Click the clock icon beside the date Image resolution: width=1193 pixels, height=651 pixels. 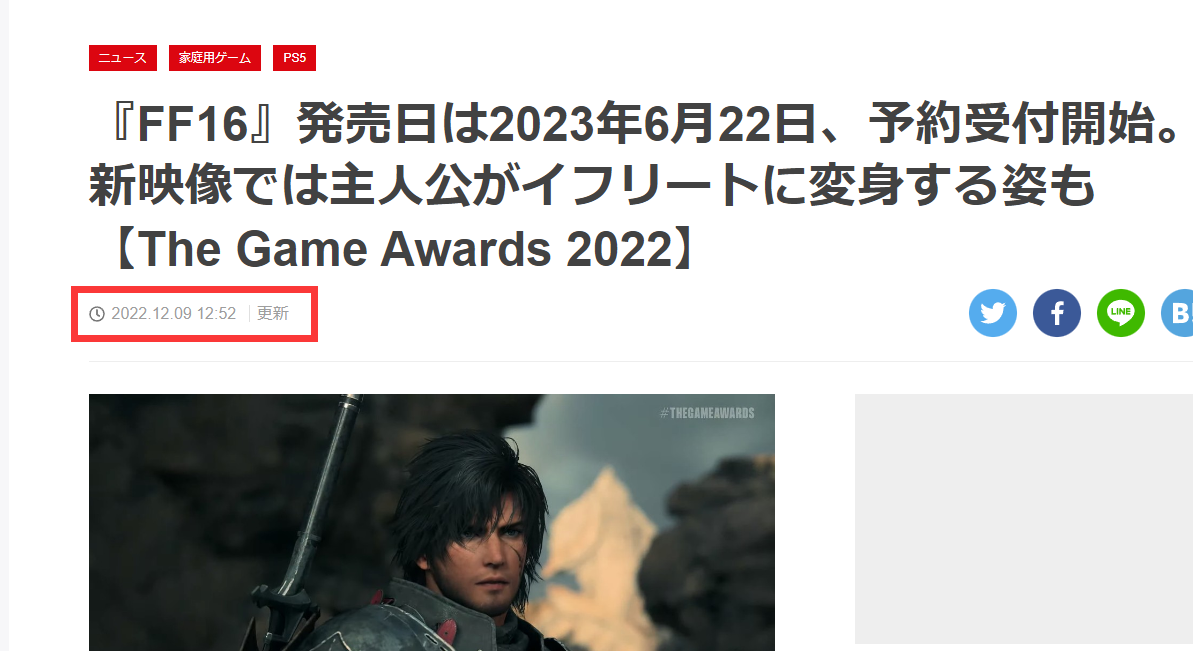[x=97, y=314]
